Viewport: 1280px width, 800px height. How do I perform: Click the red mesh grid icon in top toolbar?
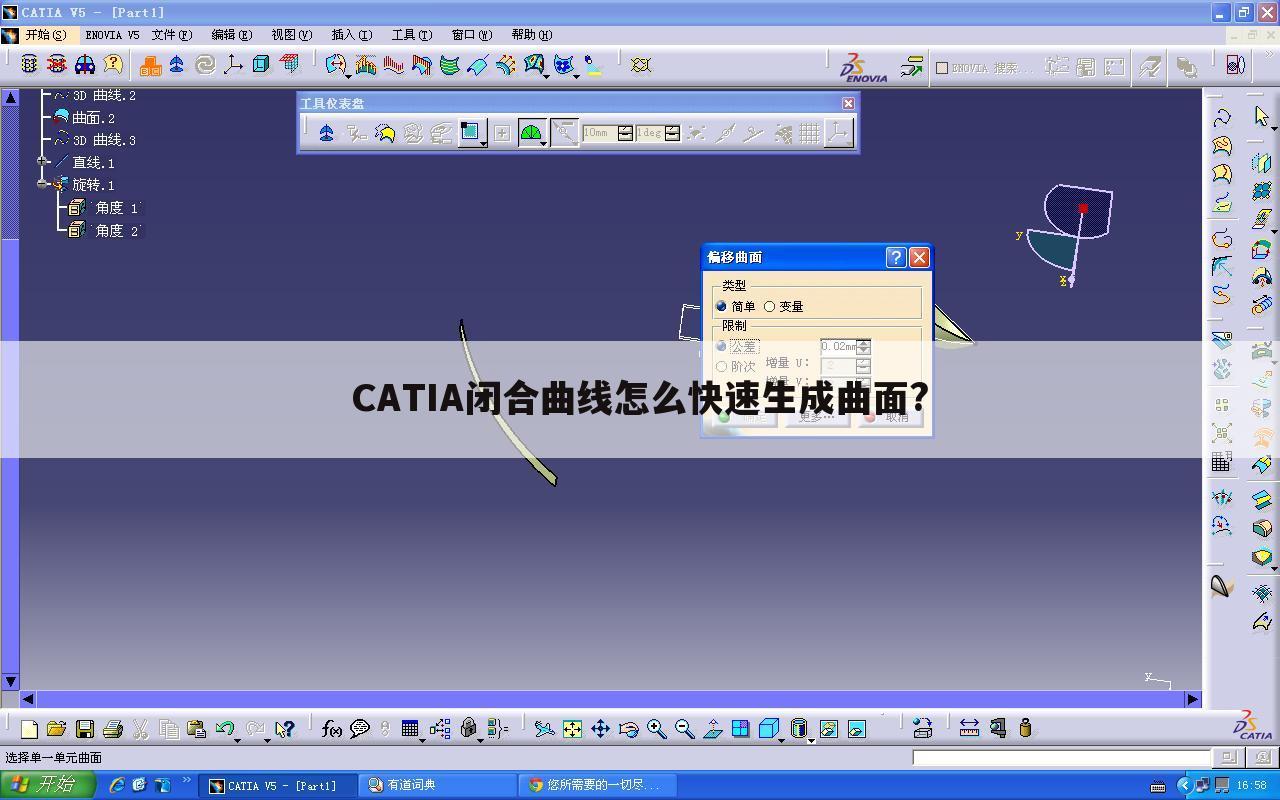pos(290,65)
